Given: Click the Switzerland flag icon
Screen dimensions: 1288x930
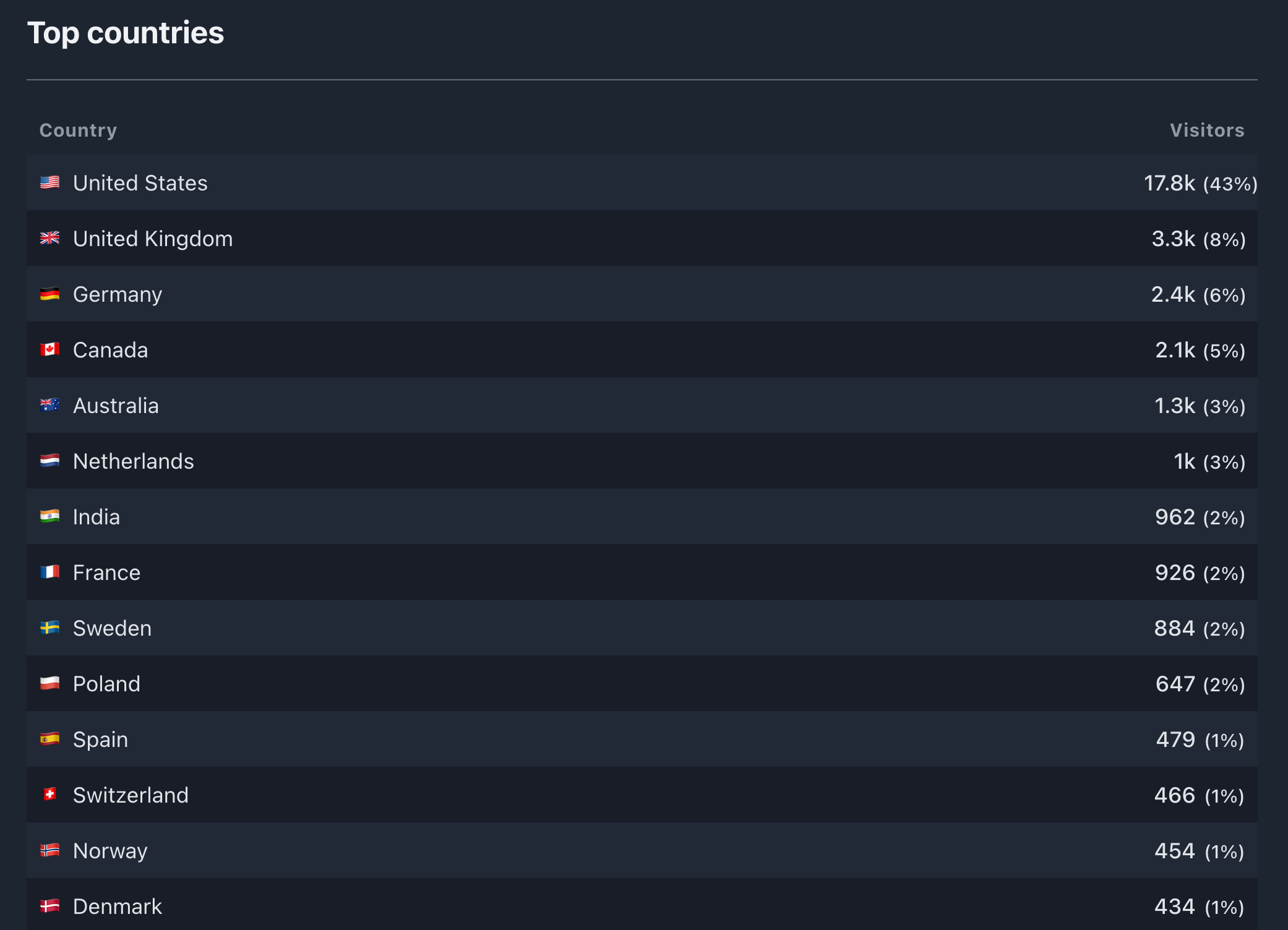Looking at the screenshot, I should (49, 794).
